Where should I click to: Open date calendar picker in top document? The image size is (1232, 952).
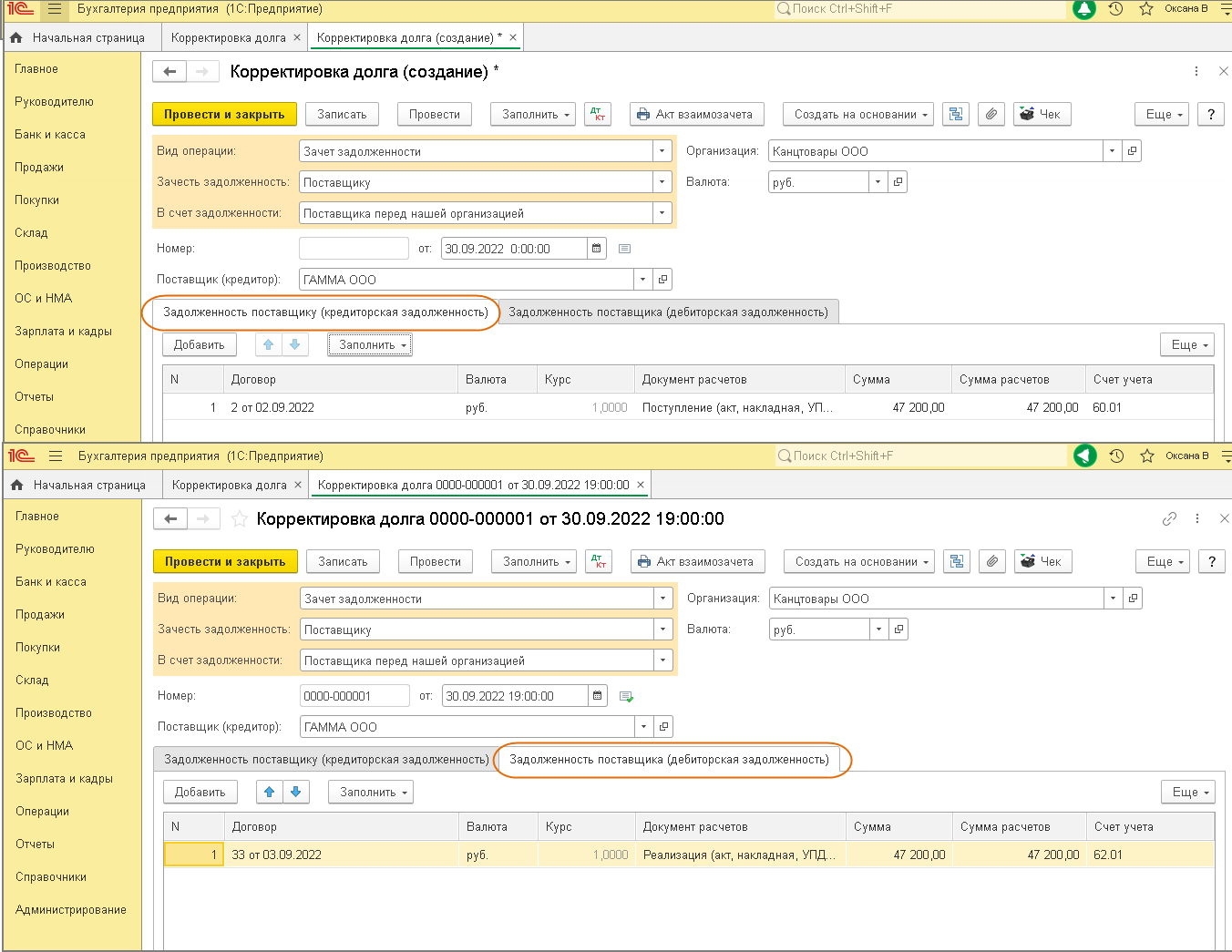point(596,249)
